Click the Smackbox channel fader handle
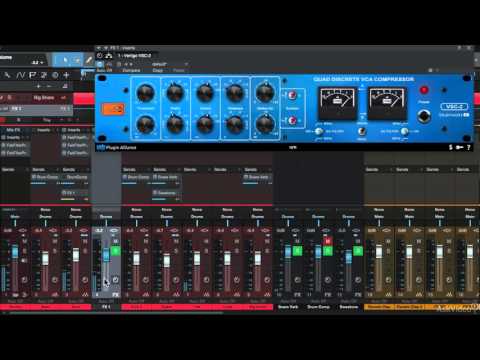This screenshot has width=480, height=360. (349, 257)
